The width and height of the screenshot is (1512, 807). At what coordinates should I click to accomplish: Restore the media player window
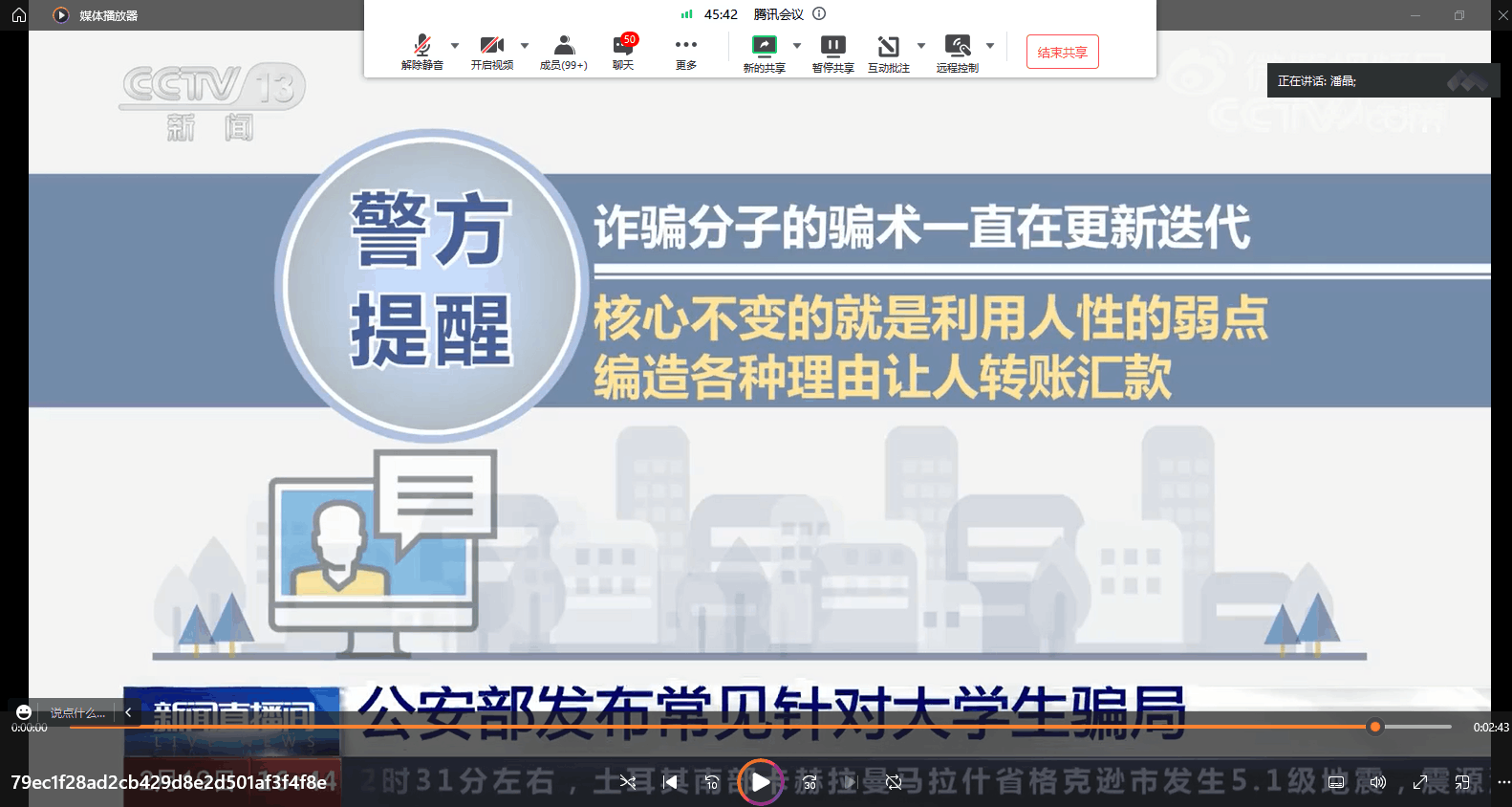(1459, 15)
